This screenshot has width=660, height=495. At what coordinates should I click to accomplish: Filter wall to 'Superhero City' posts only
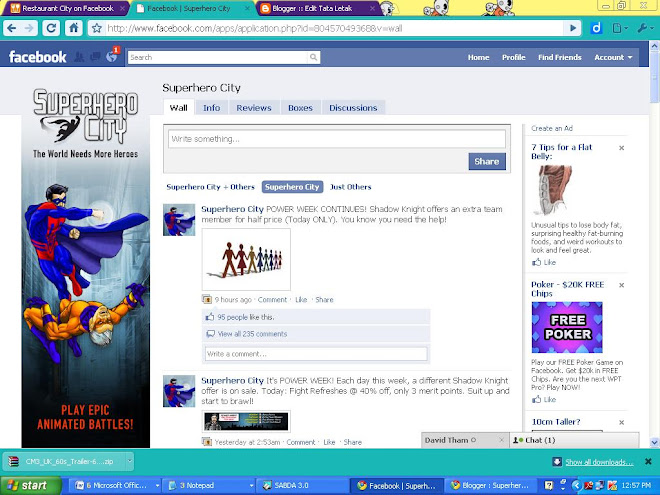(292, 187)
